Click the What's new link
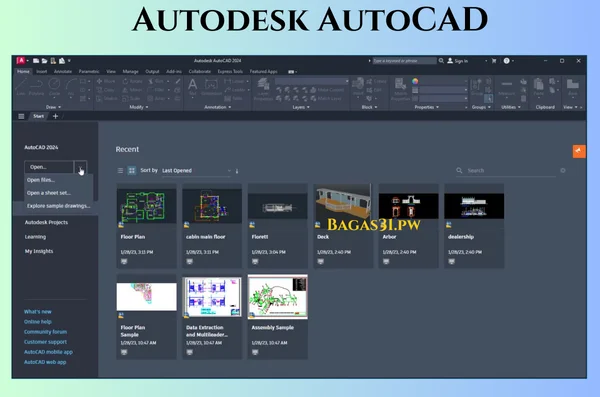Viewport: 600px width, 397px height. (x=38, y=312)
